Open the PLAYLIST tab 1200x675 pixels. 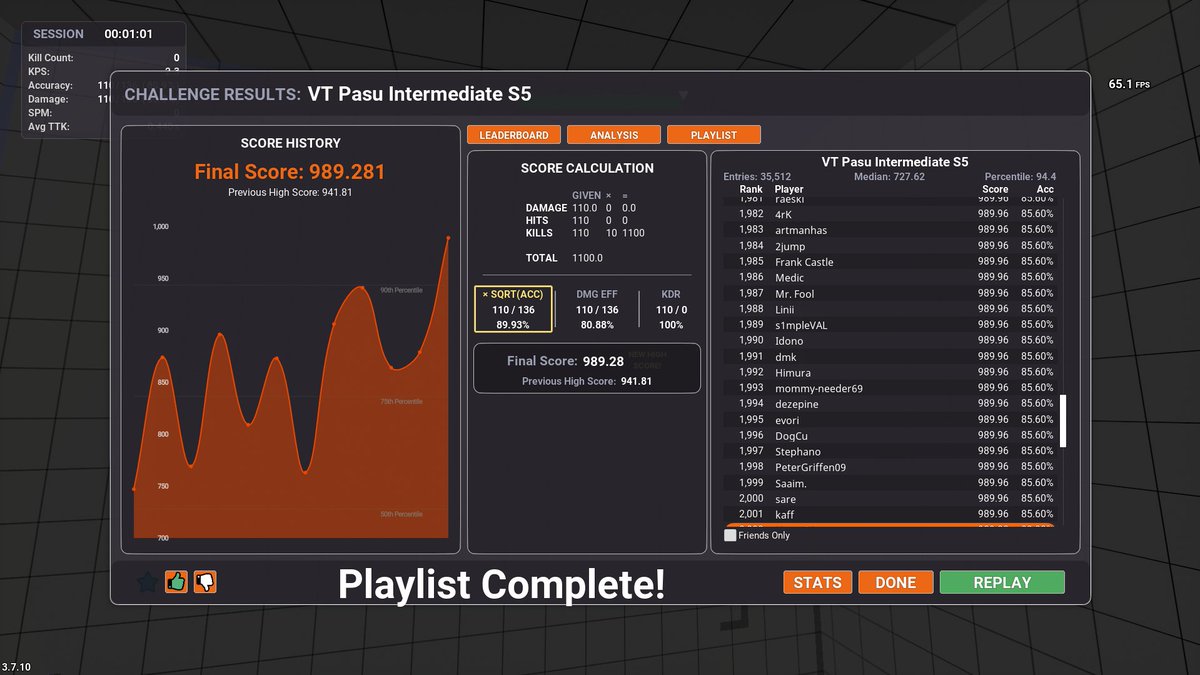coord(713,134)
